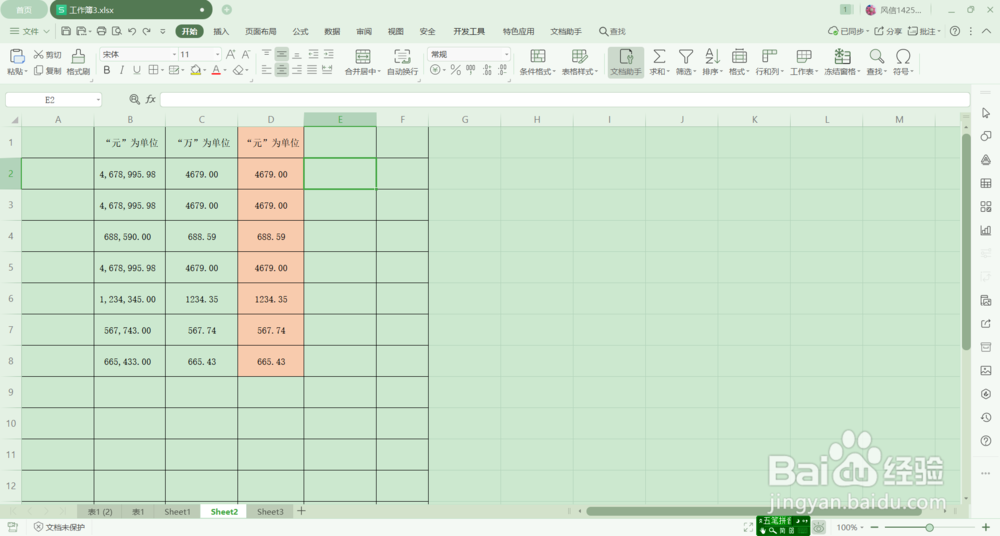Switch to the 页面布局 Page Layout tab

pos(261,31)
